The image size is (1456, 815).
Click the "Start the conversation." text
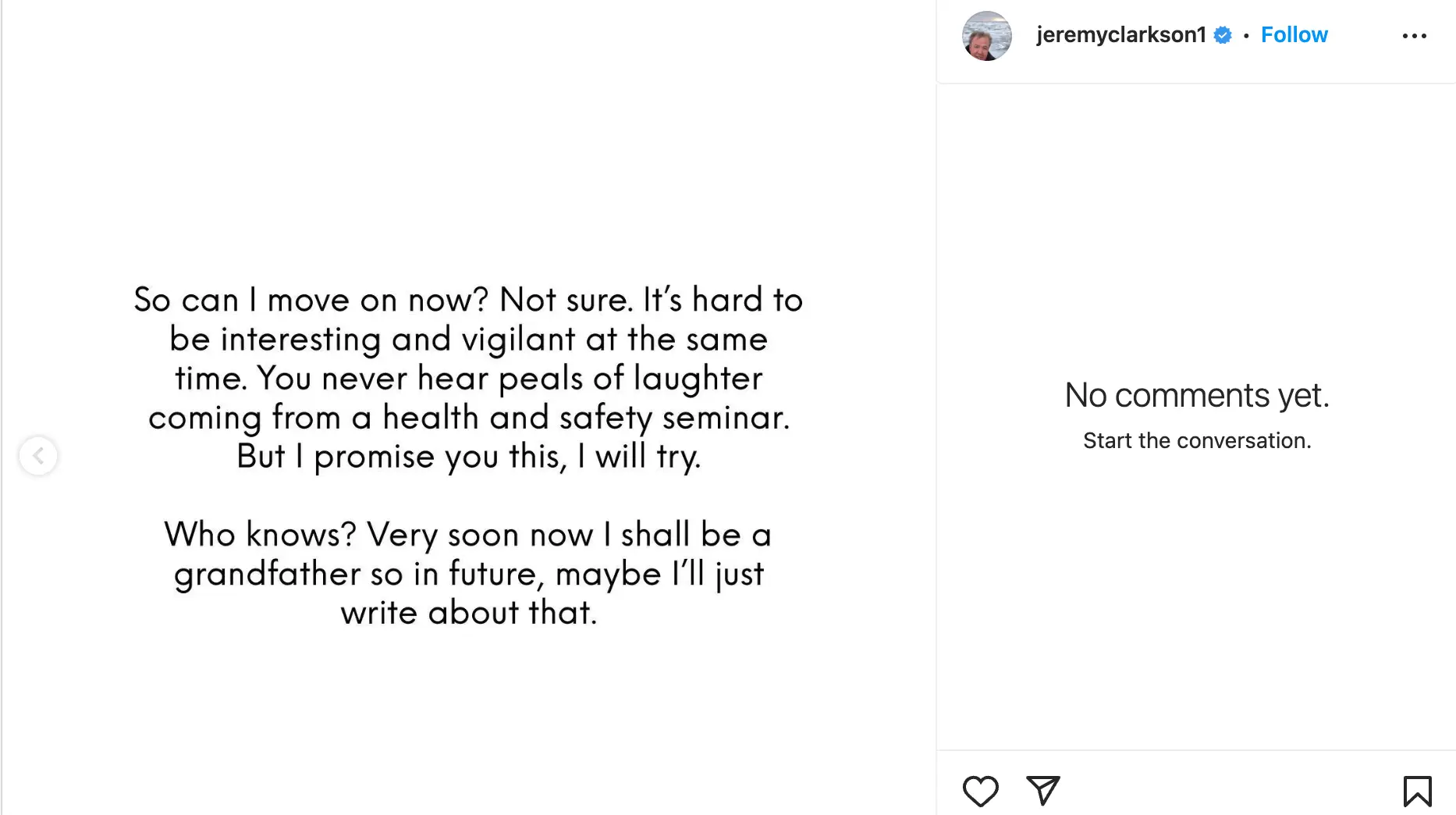click(x=1196, y=441)
